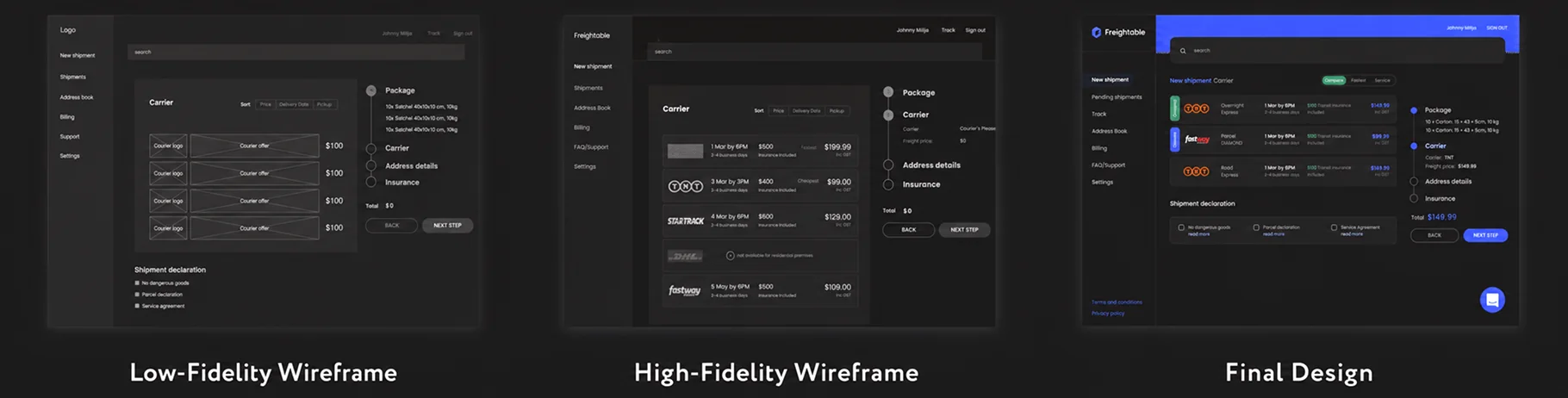Click TNT logo on Overnight Express row
Screen dimensions: 1568x398
(1196, 109)
